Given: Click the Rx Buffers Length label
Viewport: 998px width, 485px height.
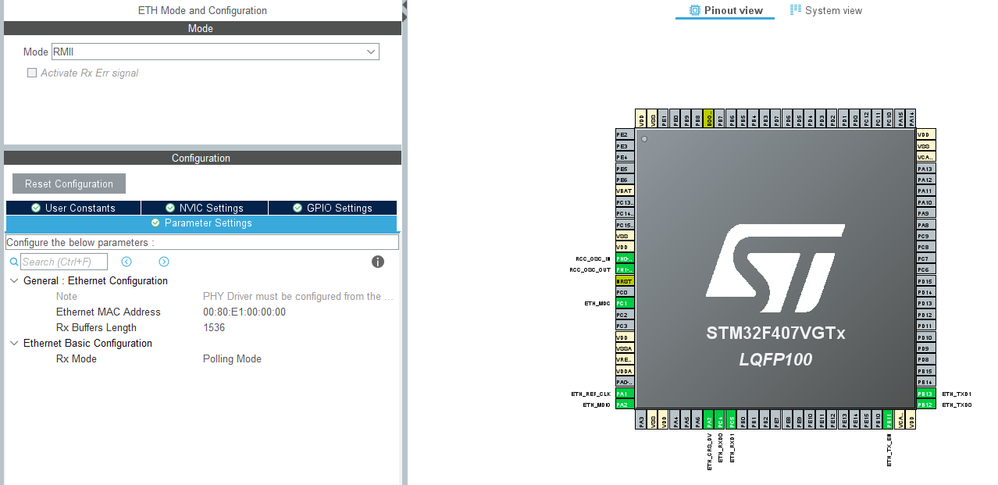Looking at the screenshot, I should 96,328.
